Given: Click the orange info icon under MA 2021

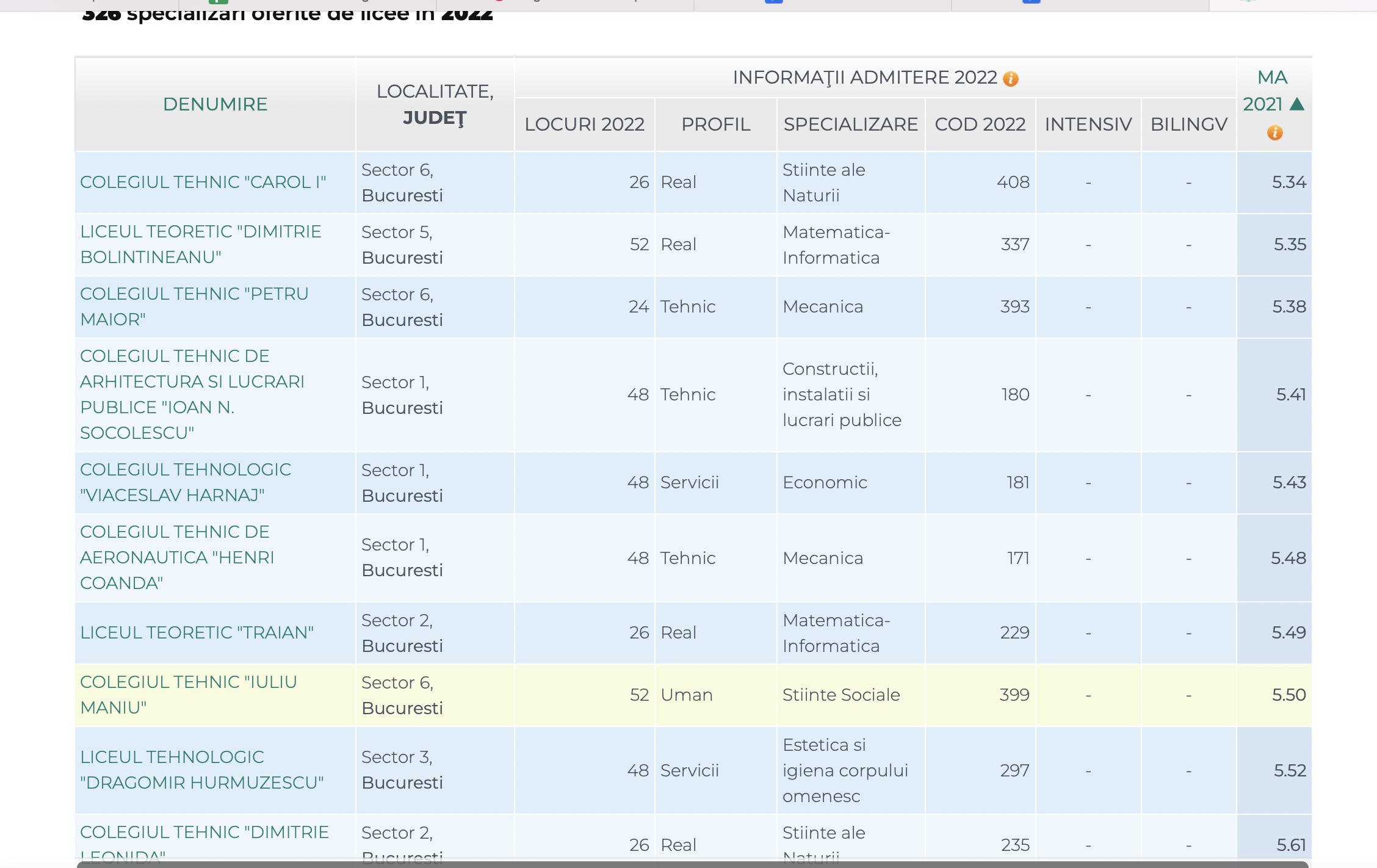Looking at the screenshot, I should point(1274,132).
